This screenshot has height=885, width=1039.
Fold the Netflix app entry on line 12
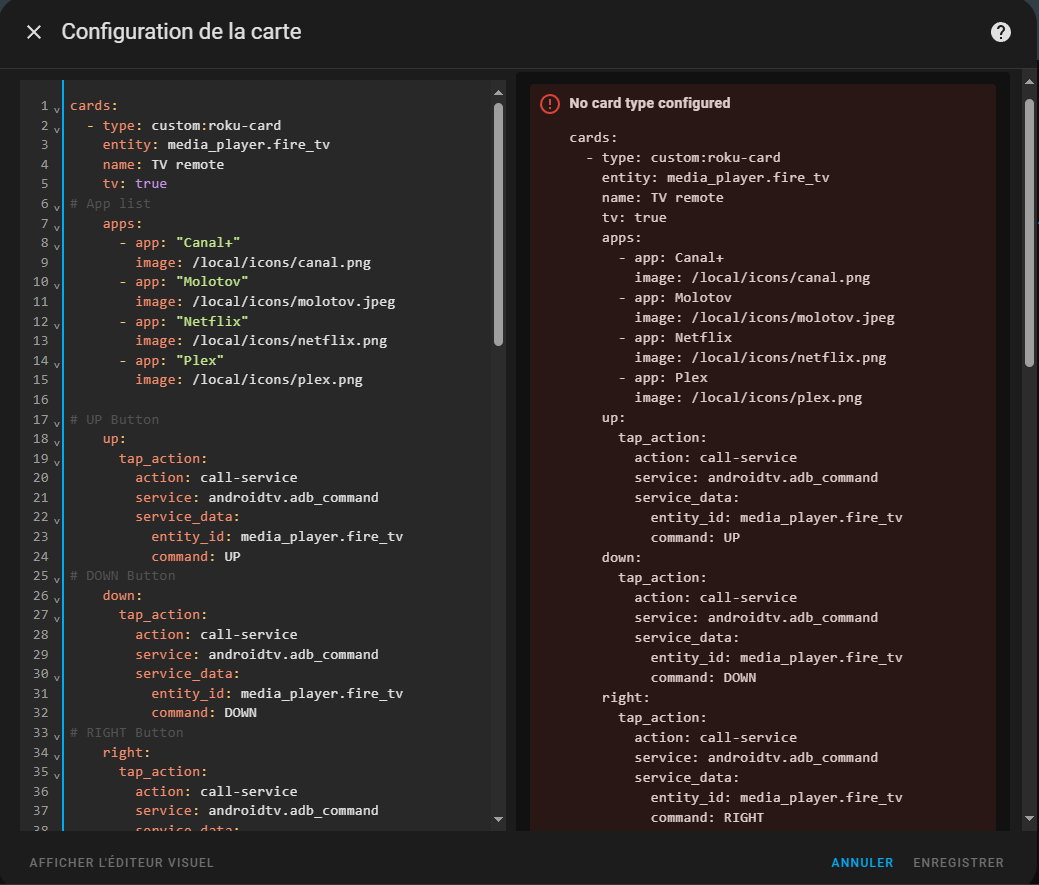pyautogui.click(x=57, y=325)
